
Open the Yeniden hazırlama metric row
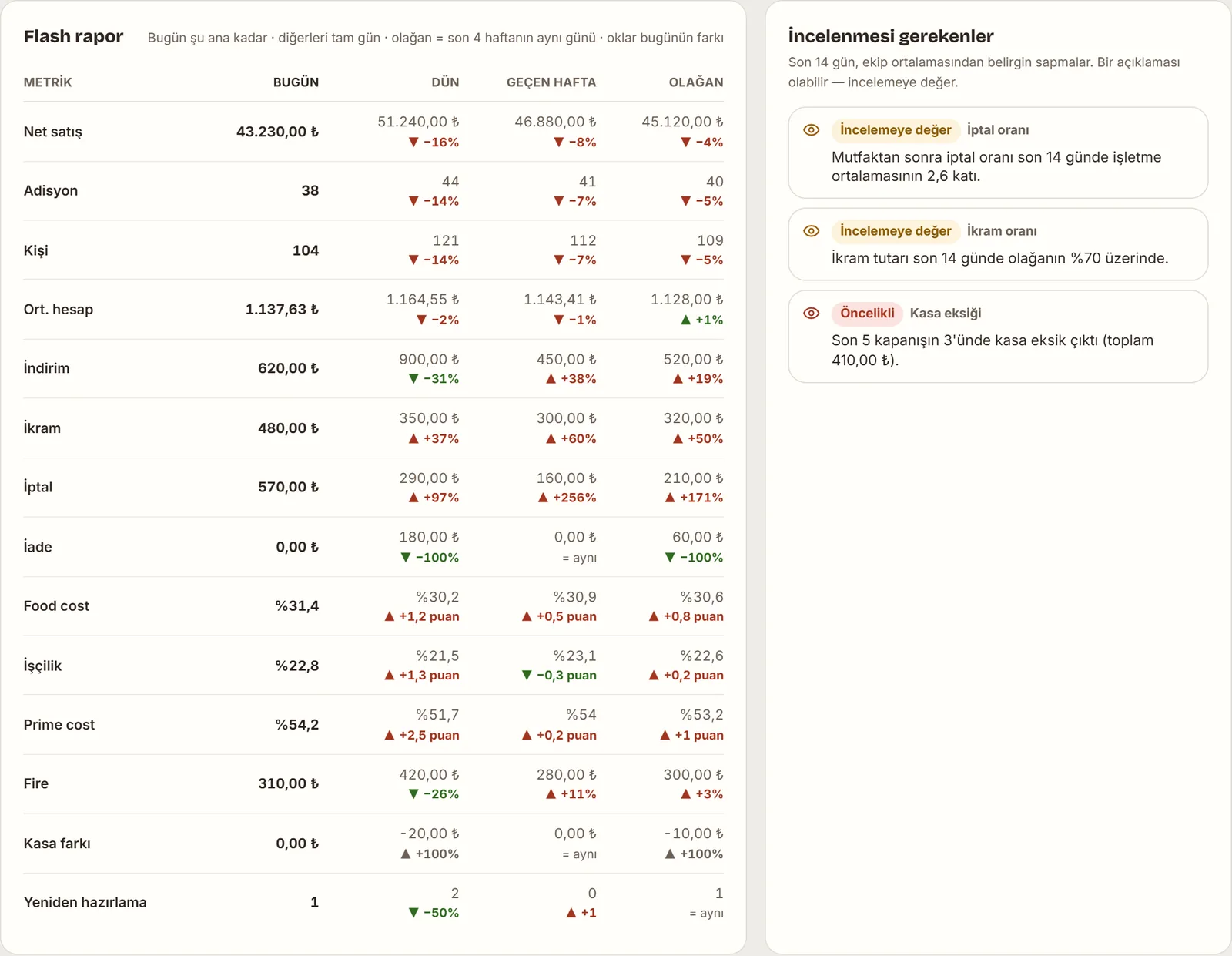coord(373,903)
